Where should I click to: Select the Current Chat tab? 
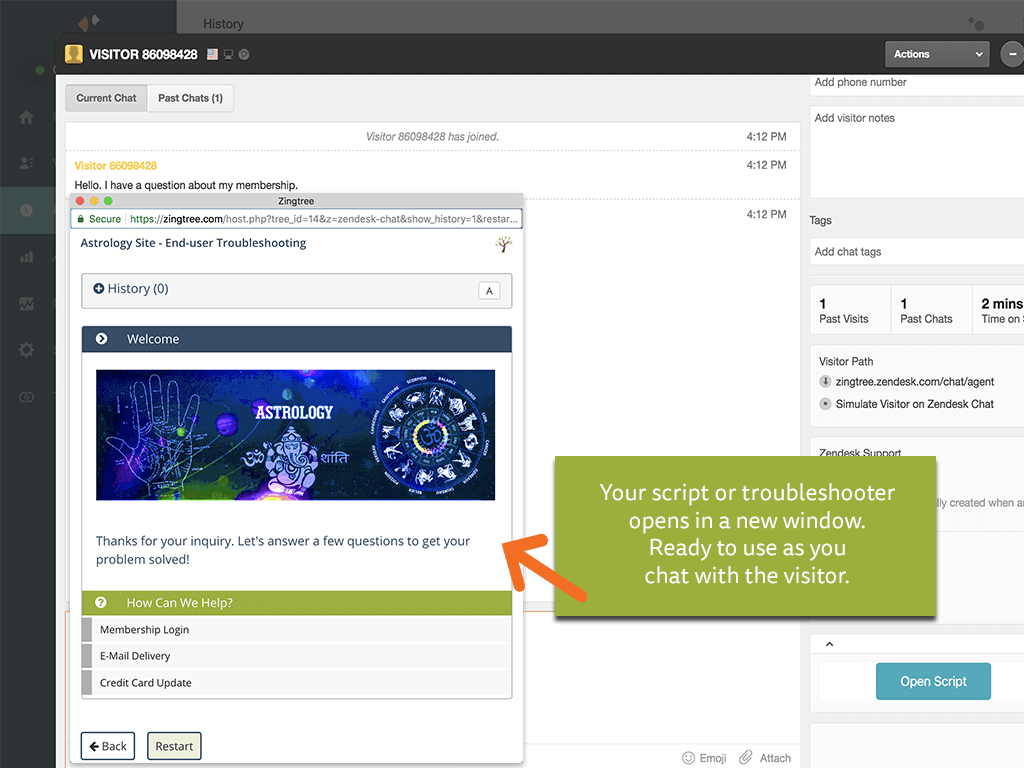pos(106,98)
